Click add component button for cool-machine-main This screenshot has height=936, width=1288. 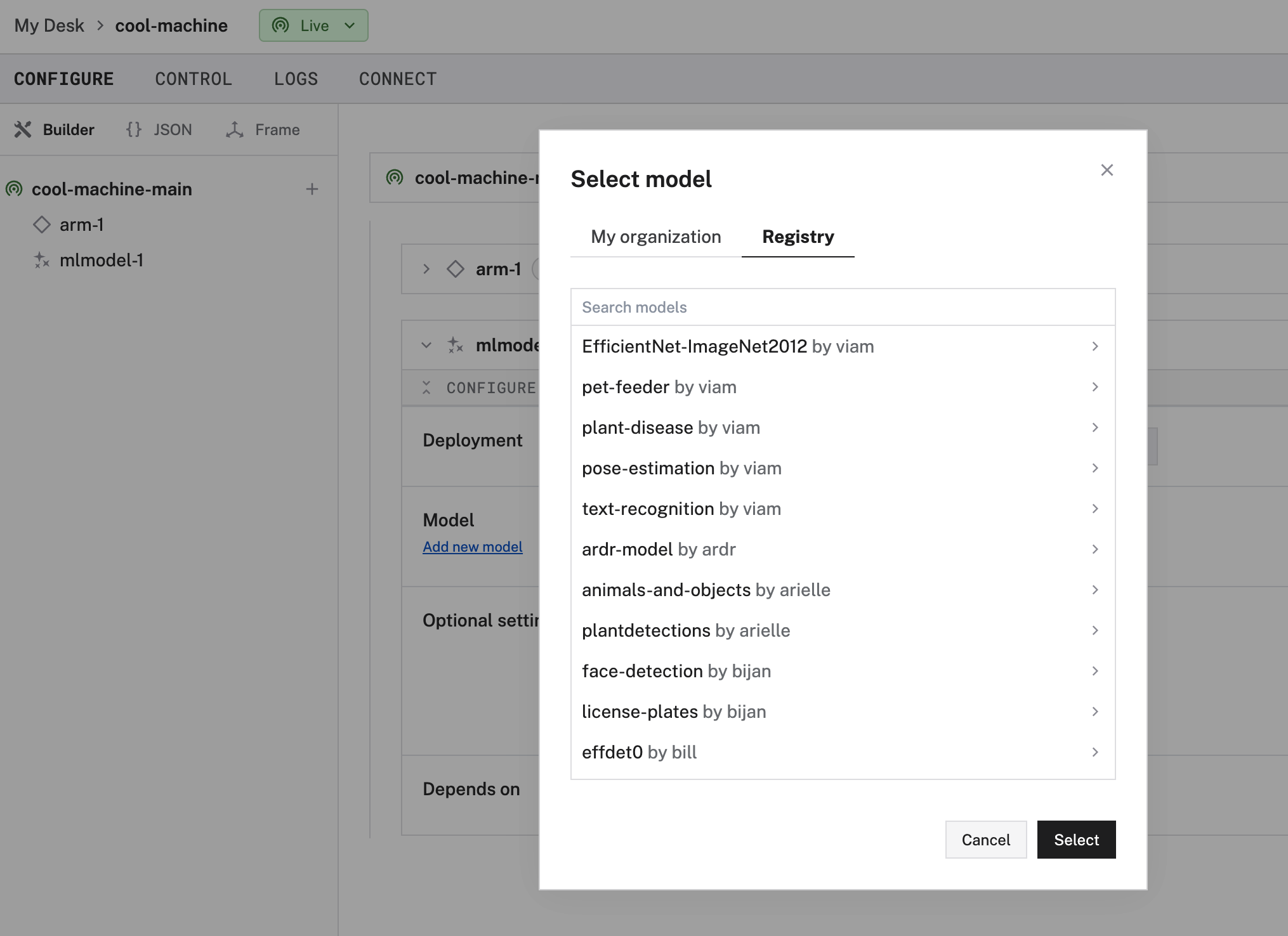click(311, 188)
